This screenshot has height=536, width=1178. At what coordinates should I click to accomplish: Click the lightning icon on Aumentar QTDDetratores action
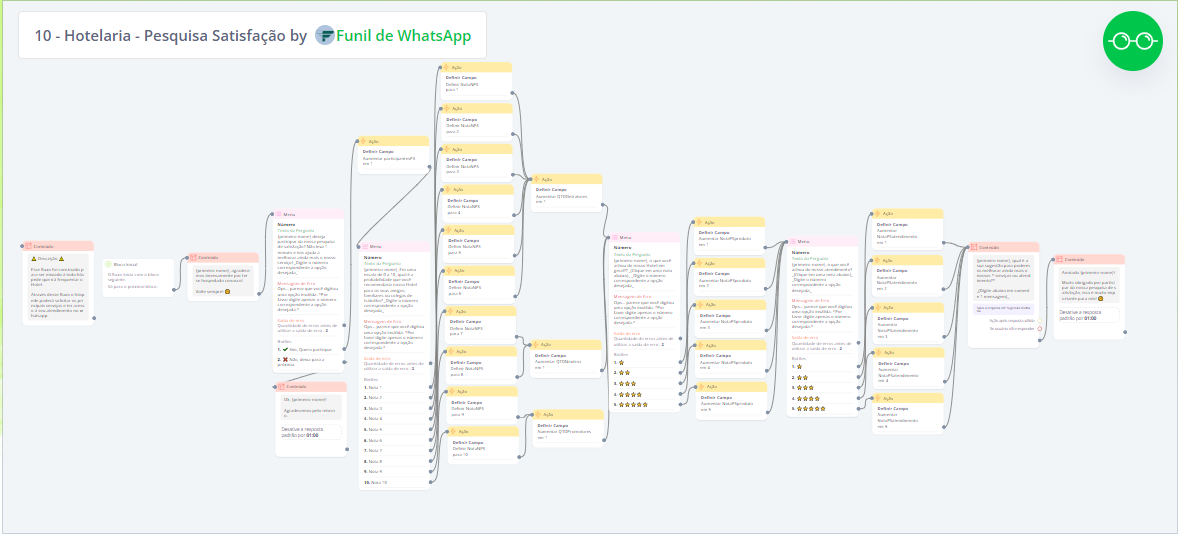tap(535, 179)
